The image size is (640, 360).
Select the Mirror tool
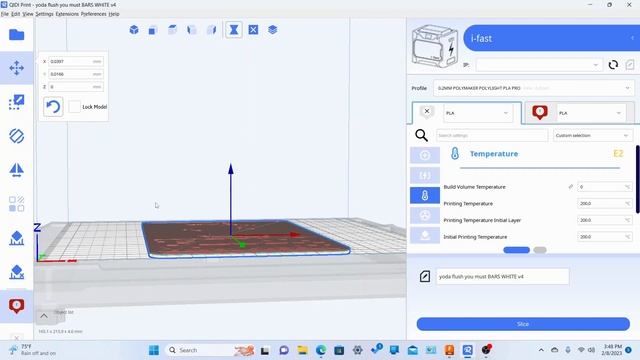coord(16,170)
